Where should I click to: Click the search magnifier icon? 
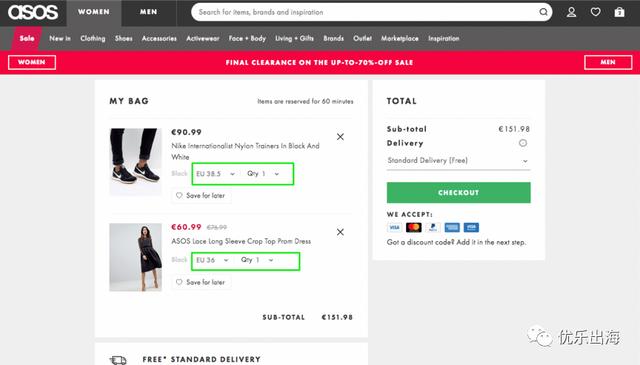[543, 12]
